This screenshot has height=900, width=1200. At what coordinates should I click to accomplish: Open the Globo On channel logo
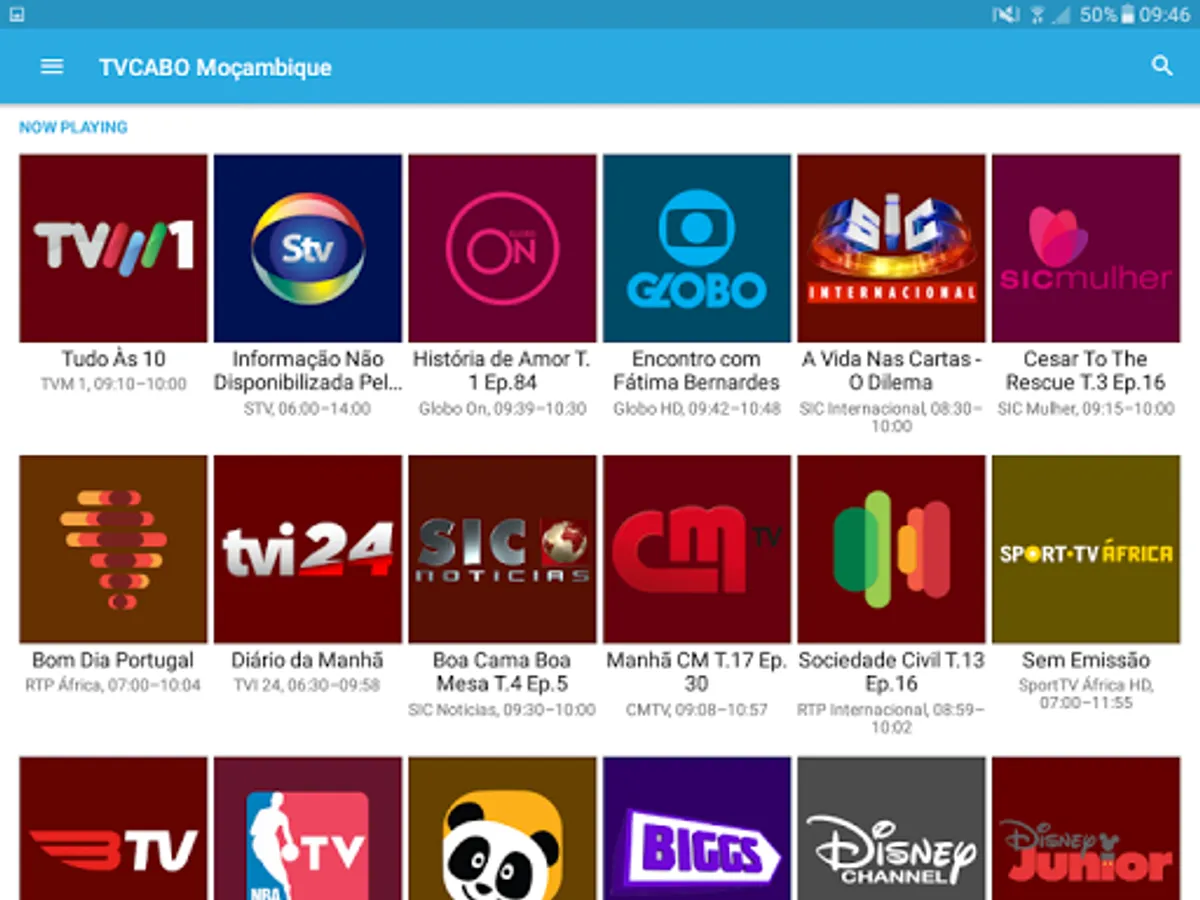click(x=502, y=248)
